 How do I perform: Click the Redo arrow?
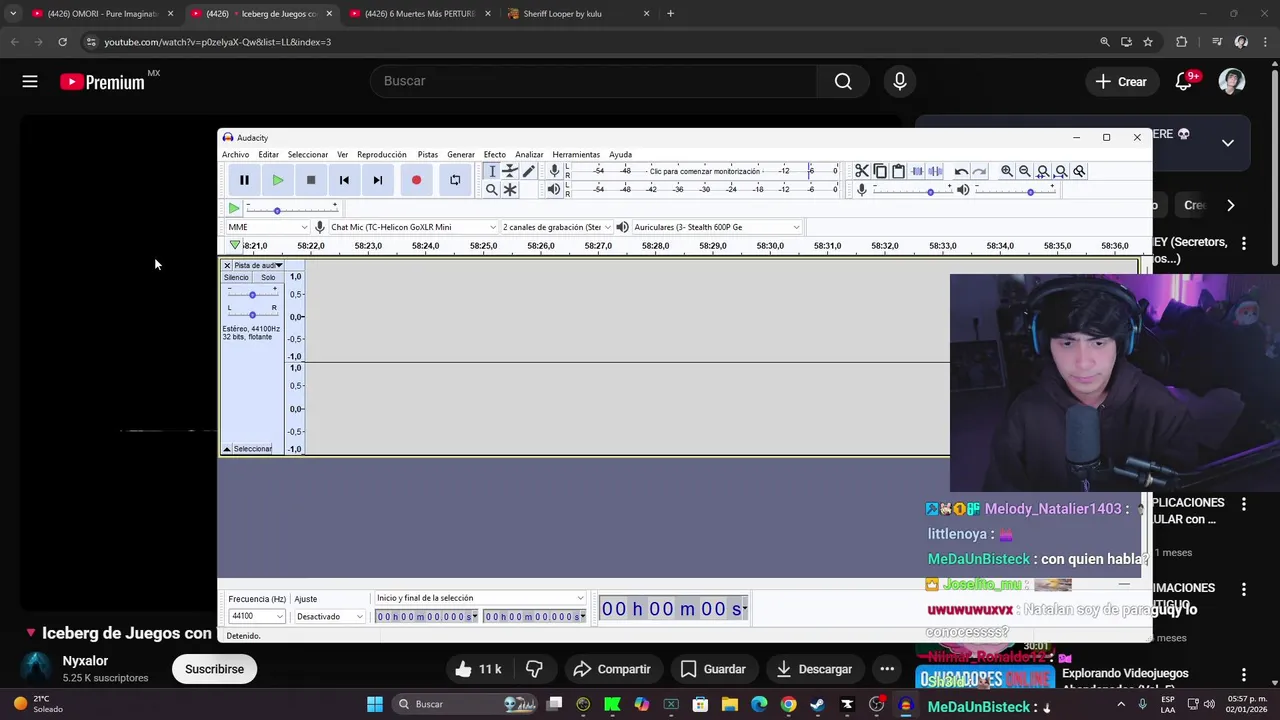tap(979, 171)
